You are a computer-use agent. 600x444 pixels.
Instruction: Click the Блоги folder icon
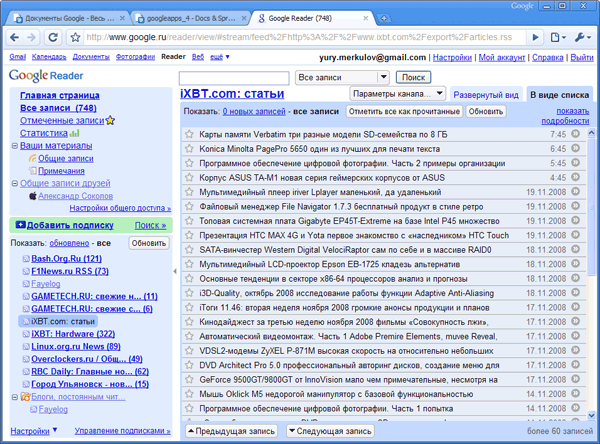[25, 397]
